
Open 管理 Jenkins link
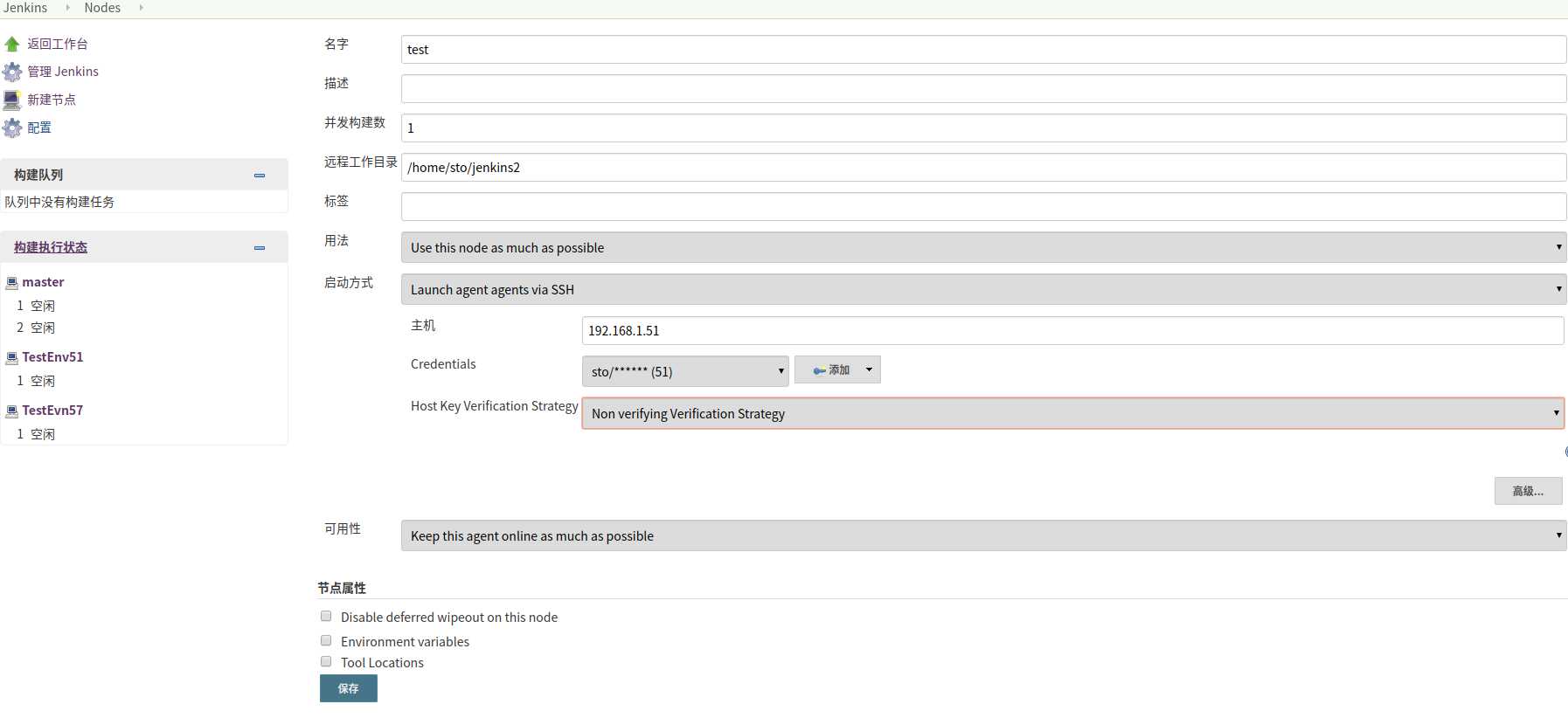[x=63, y=72]
